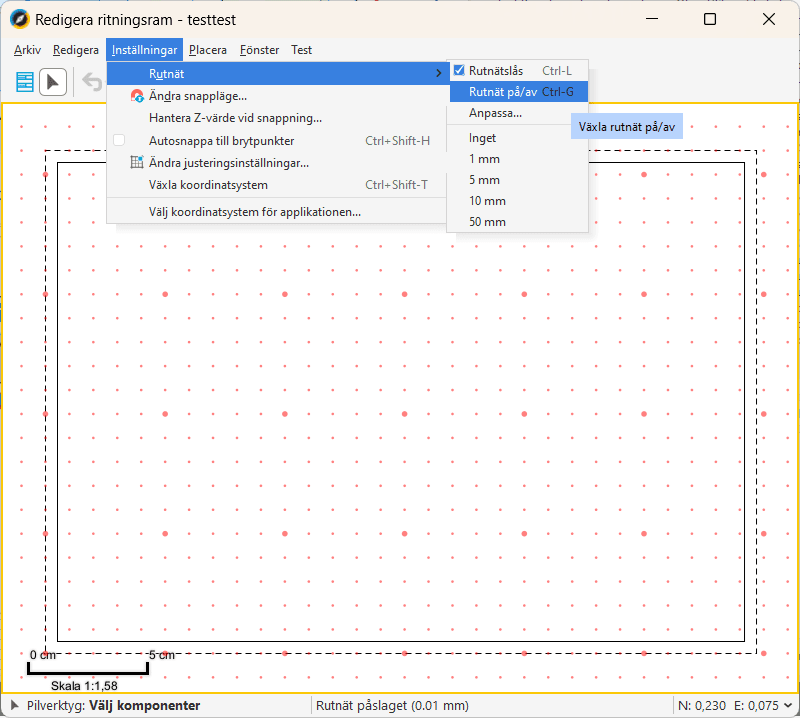
Task: Open the Arkiv menu
Action: (28, 50)
